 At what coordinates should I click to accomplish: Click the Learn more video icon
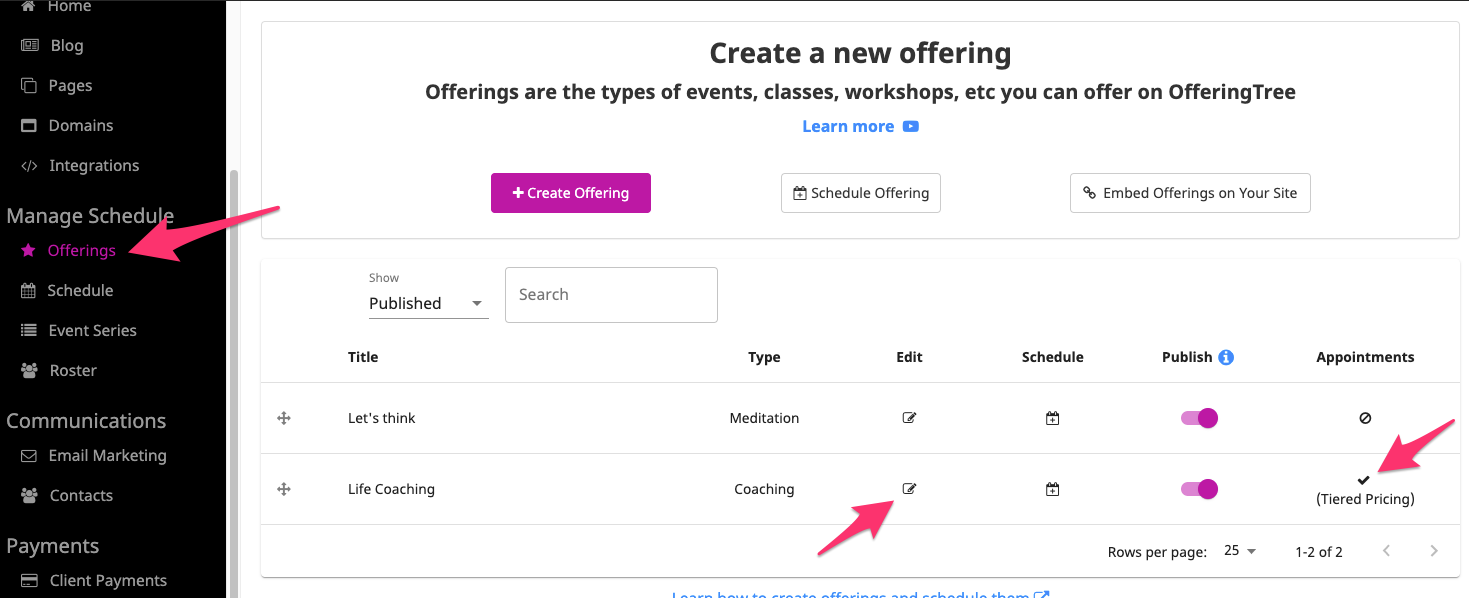910,126
